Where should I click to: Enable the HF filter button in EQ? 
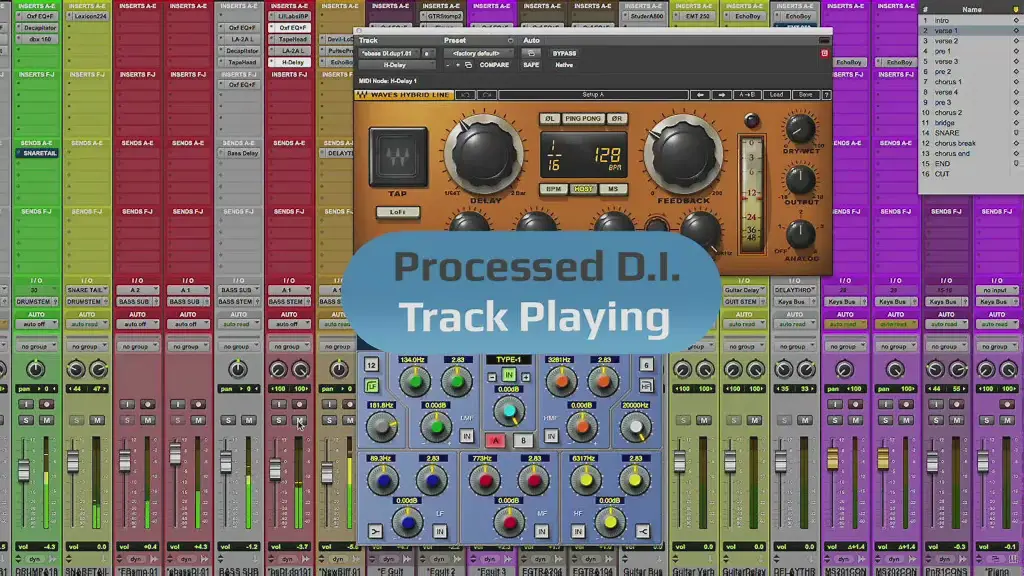(x=646, y=386)
